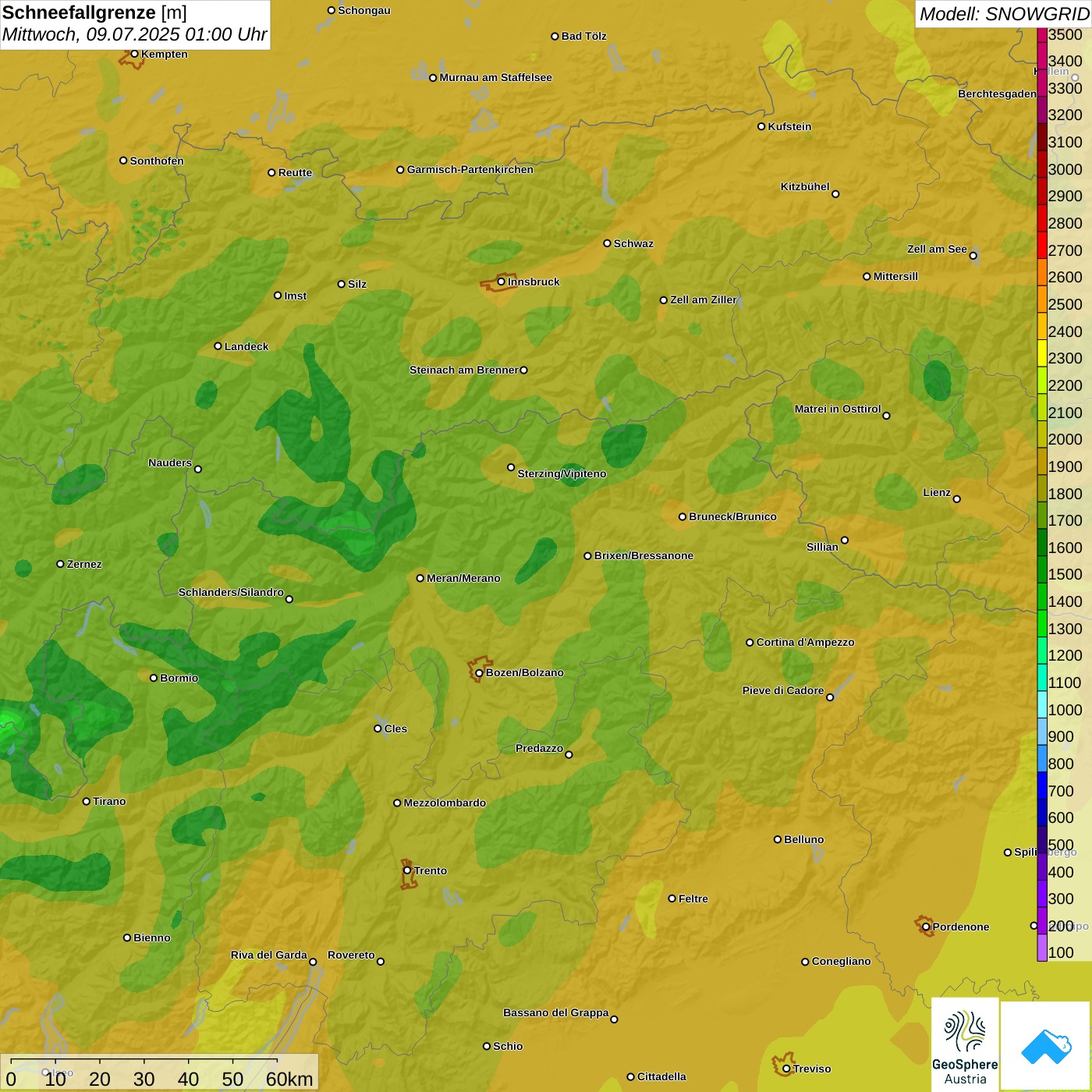This screenshot has height=1092, width=1092.
Task: Click the Kempten city marker
Action: pos(134,54)
